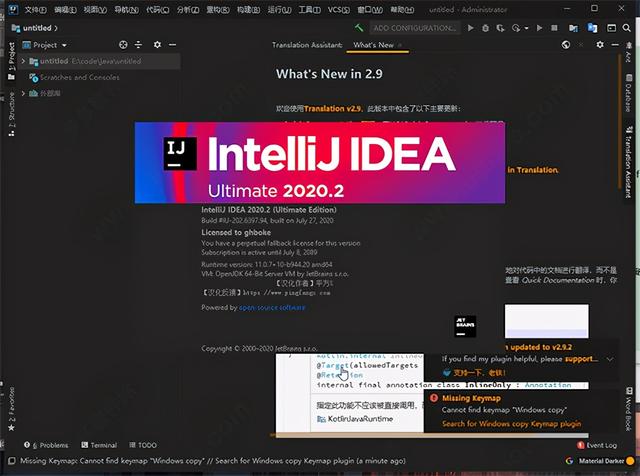Image resolution: width=640 pixels, height=476 pixels.
Task: Click the globe open-in-browser icon
Action: pyautogui.click(x=566, y=44)
